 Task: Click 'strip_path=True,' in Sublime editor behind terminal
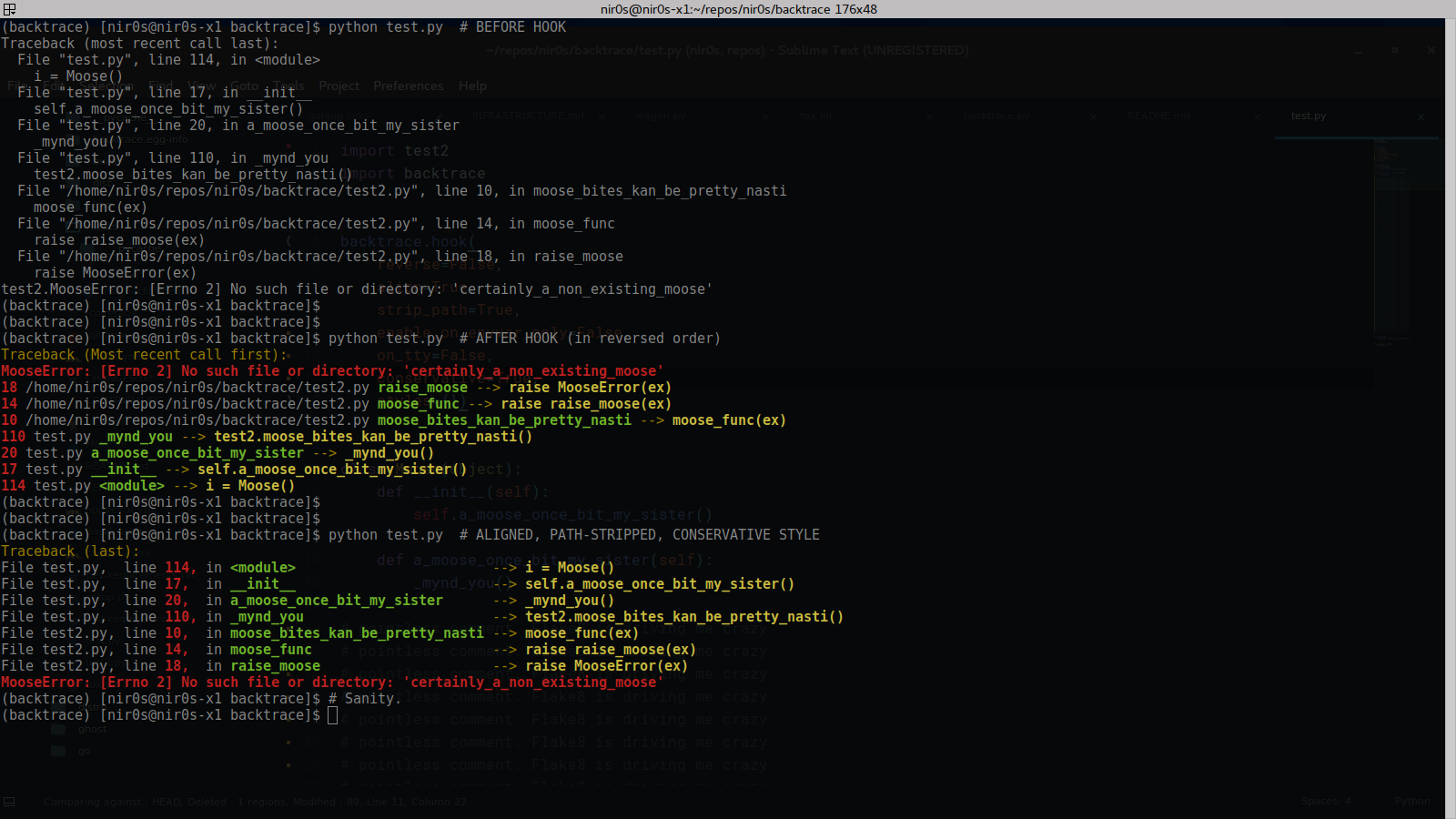449,310
